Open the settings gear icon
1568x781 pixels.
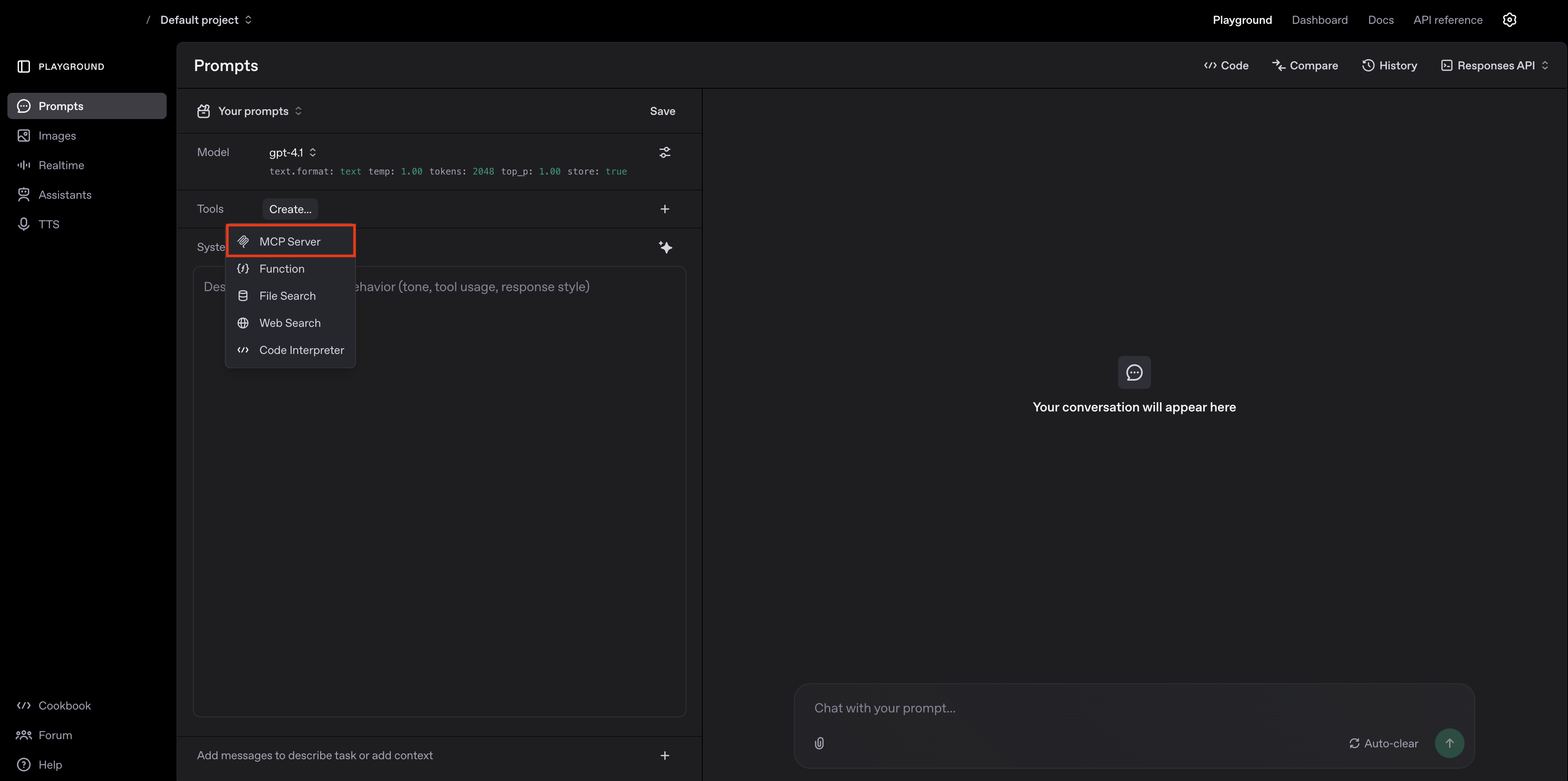[1509, 20]
